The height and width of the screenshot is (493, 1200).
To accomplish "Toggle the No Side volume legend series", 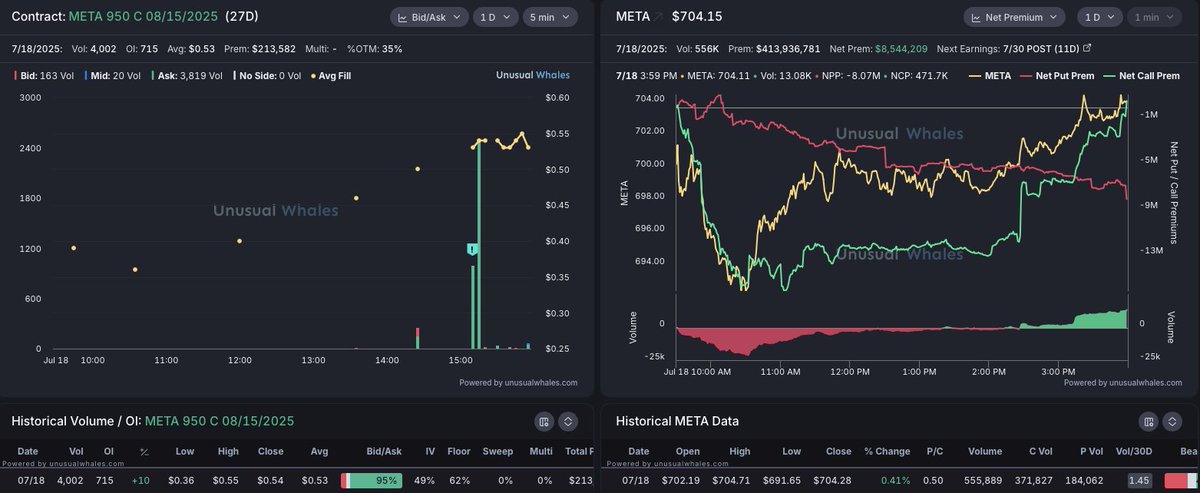I will click(267, 75).
